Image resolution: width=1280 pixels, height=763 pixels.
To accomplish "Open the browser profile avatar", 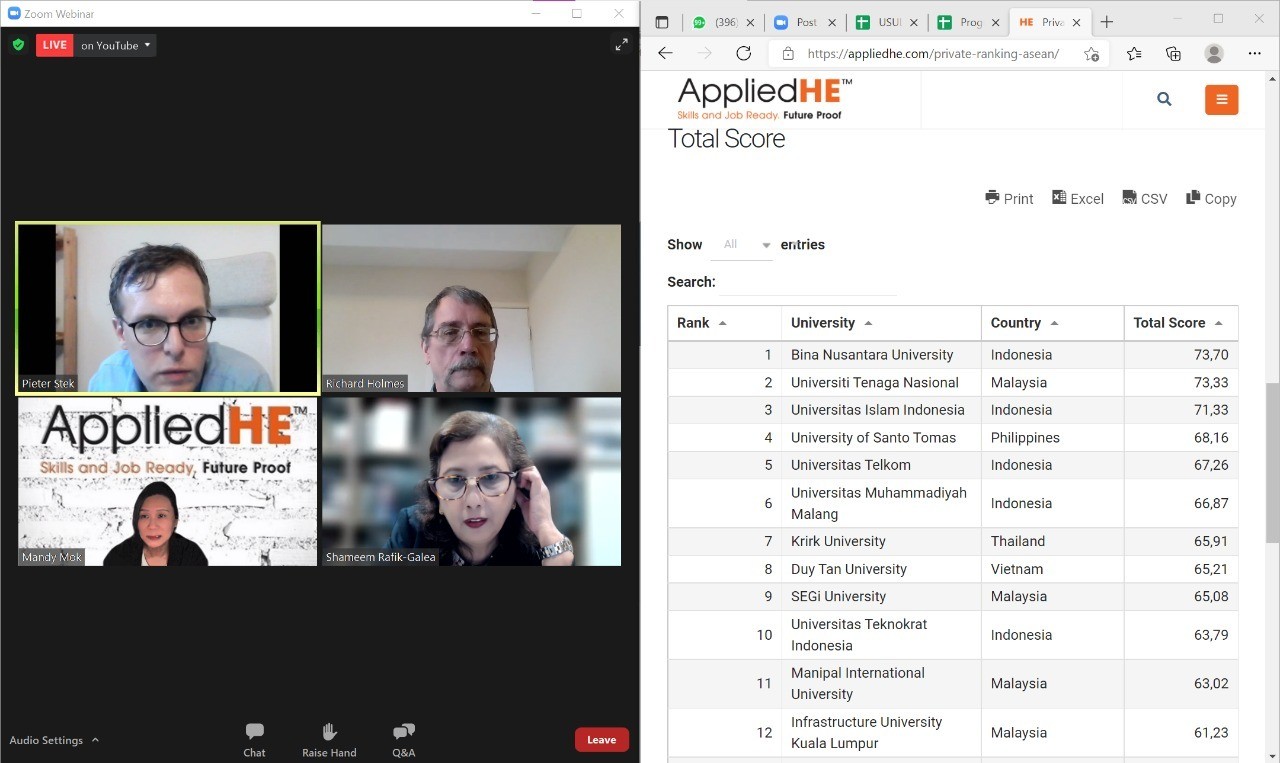I will point(1214,54).
